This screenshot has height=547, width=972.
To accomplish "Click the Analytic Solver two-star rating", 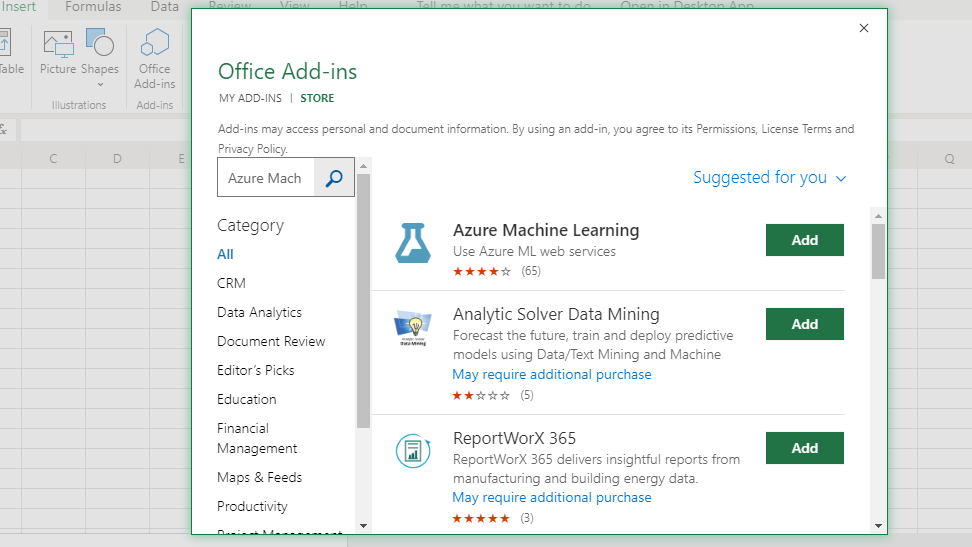I will [481, 395].
